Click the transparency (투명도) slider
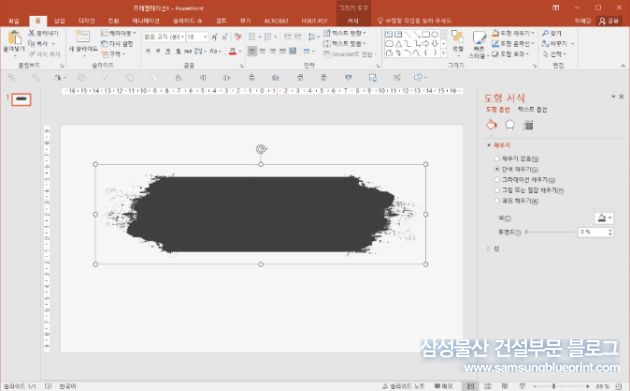Screen dimensions: 630x391 click(550, 232)
